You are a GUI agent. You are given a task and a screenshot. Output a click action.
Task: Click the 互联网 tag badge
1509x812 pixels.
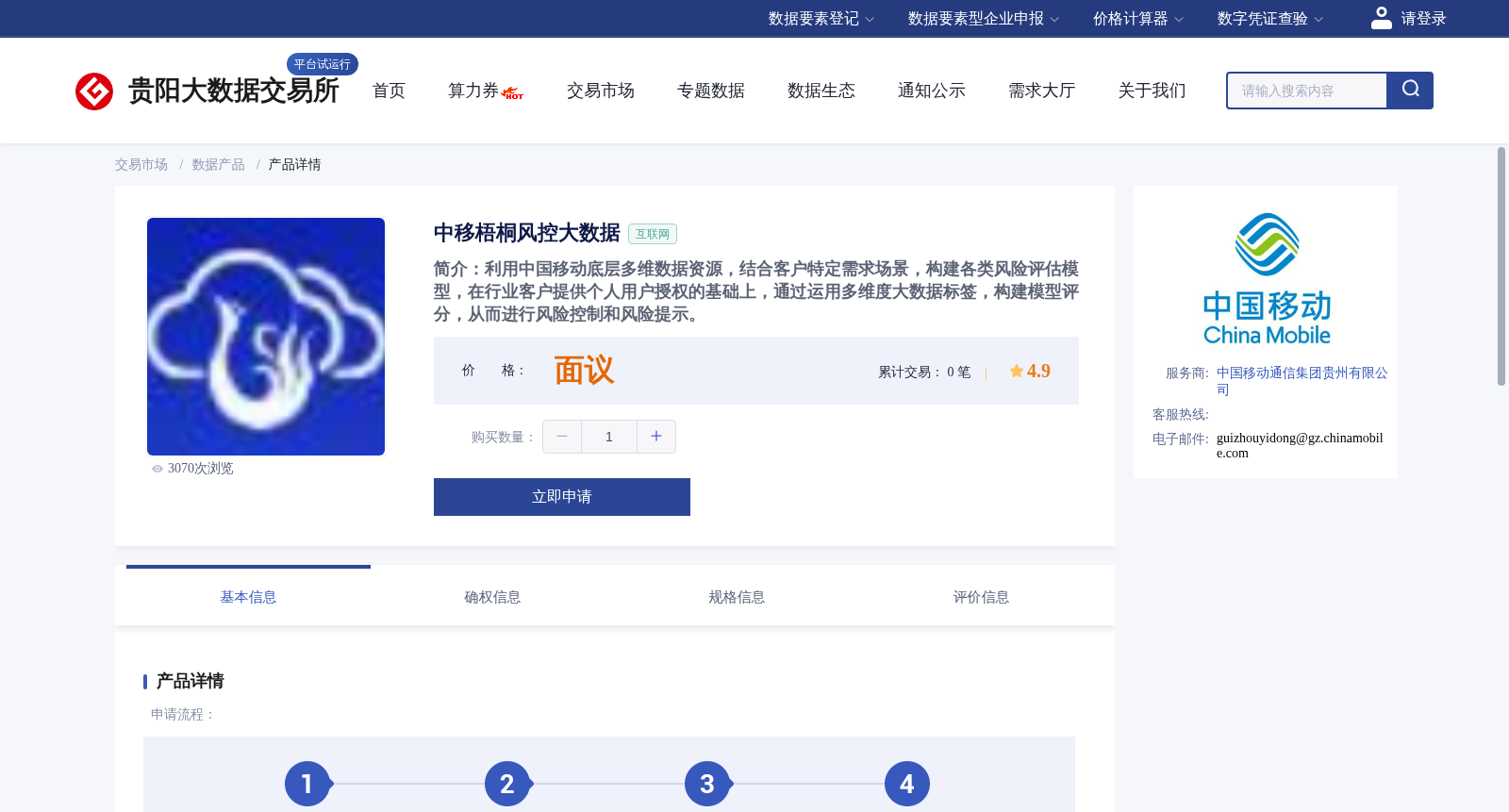pos(653,234)
